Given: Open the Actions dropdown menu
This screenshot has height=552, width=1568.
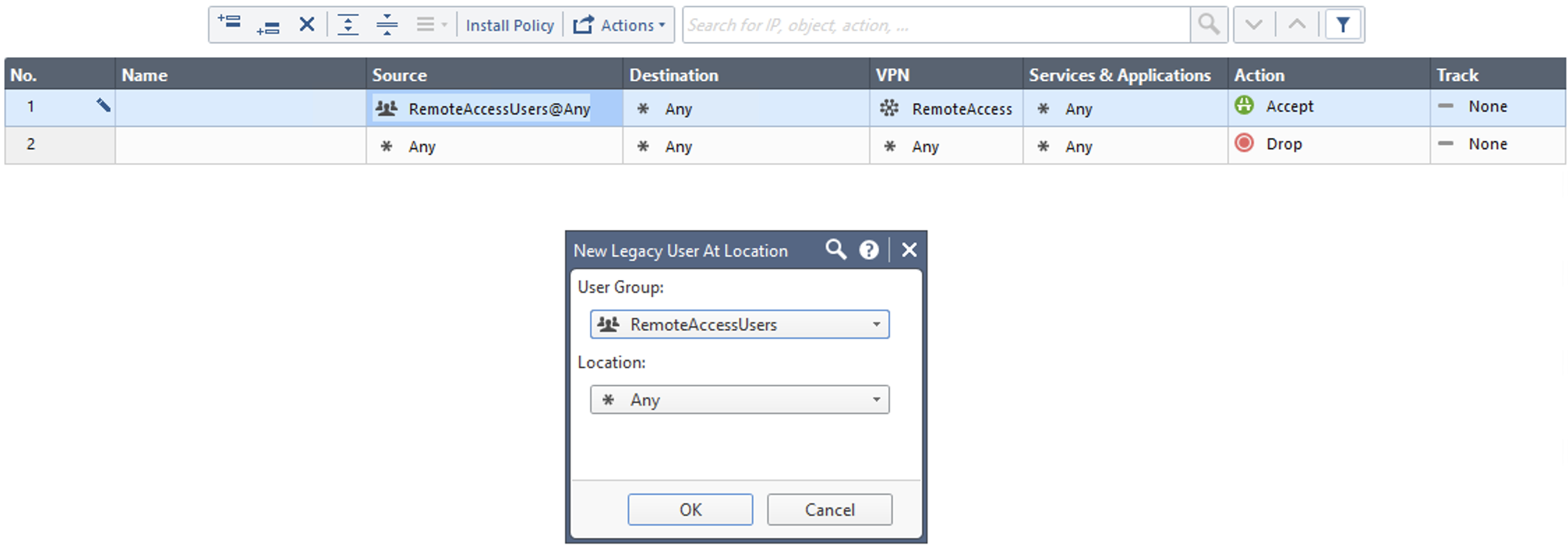Looking at the screenshot, I should tap(619, 25).
